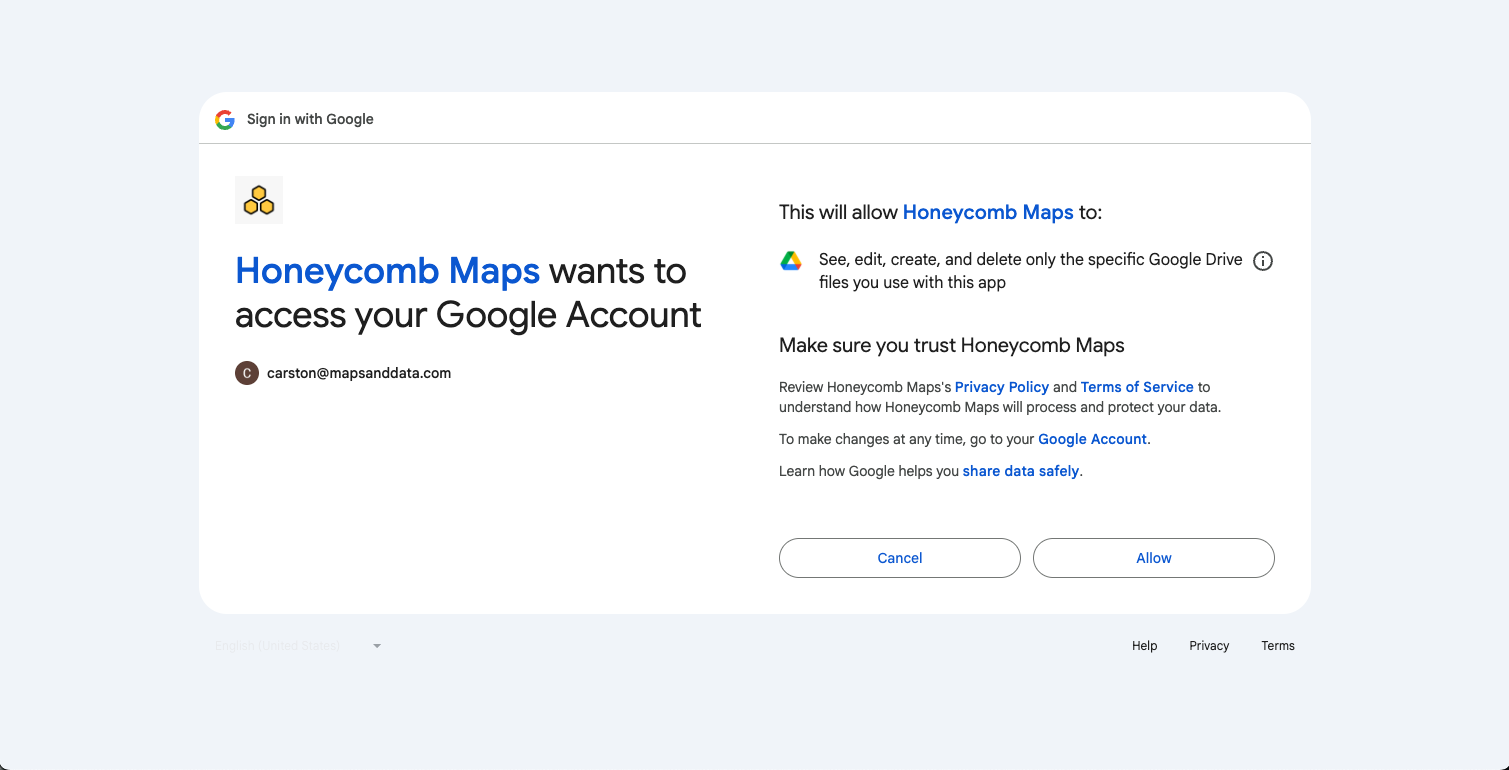Screen dimensions: 1509x770
Task: Click the Google logo in the header
Action: point(224,119)
